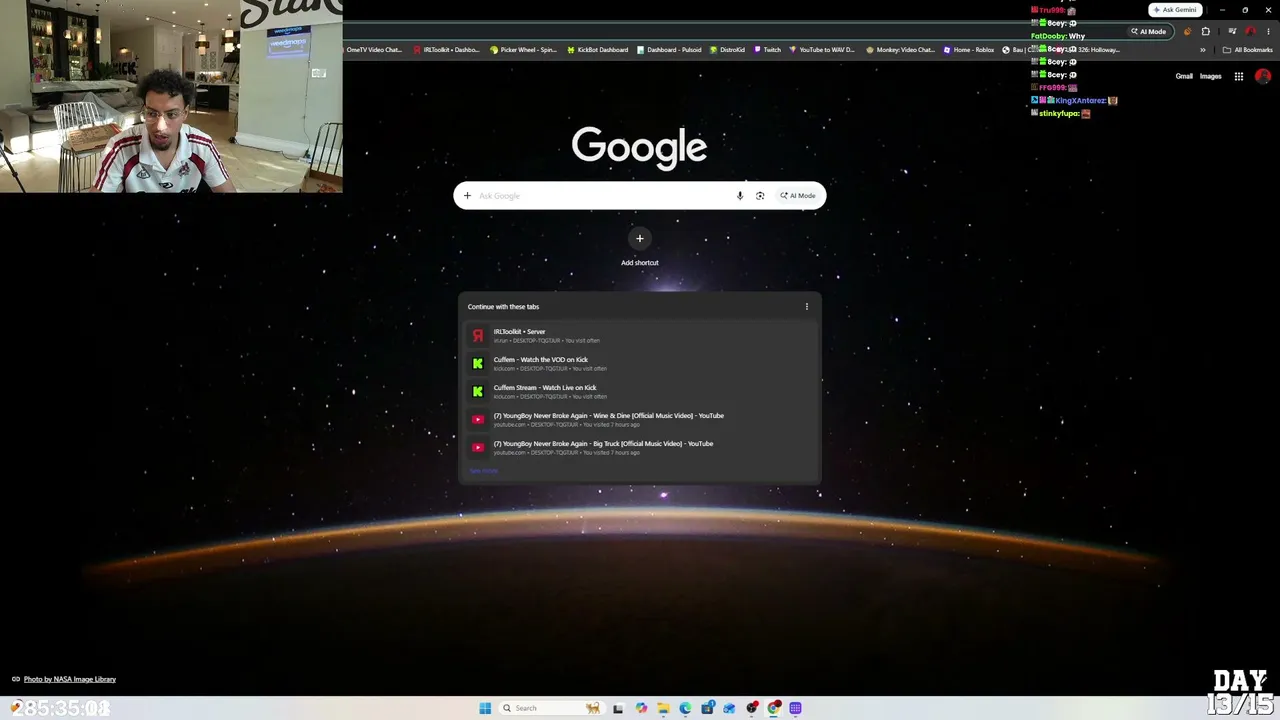1280x720 pixels.
Task: Click the IRLToolkit red favicon in the tab list
Action: pos(478,336)
